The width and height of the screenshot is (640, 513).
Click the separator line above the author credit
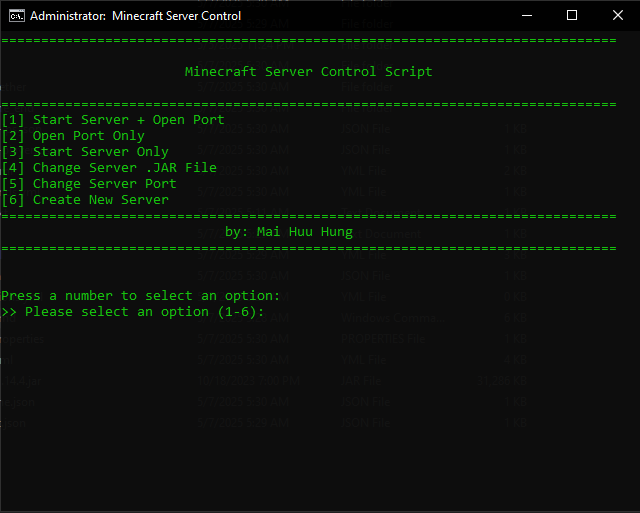308,216
